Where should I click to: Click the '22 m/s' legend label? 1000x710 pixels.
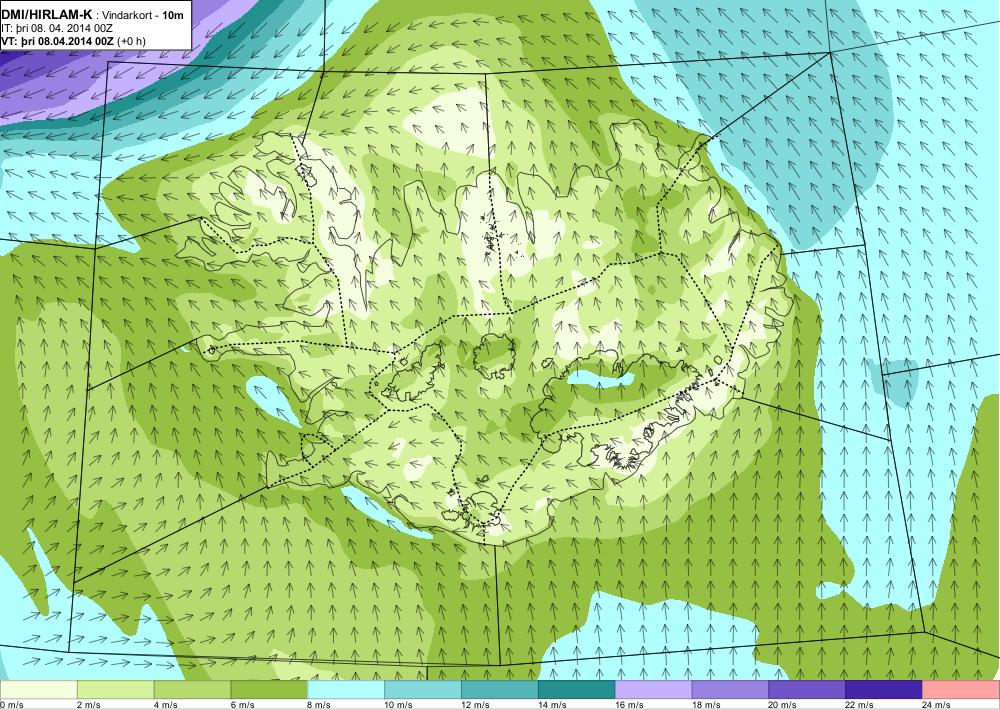[x=860, y=705]
